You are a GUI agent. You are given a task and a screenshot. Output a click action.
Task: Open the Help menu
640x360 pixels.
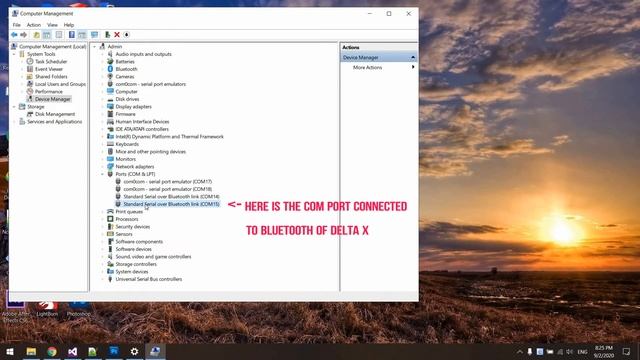pos(69,25)
